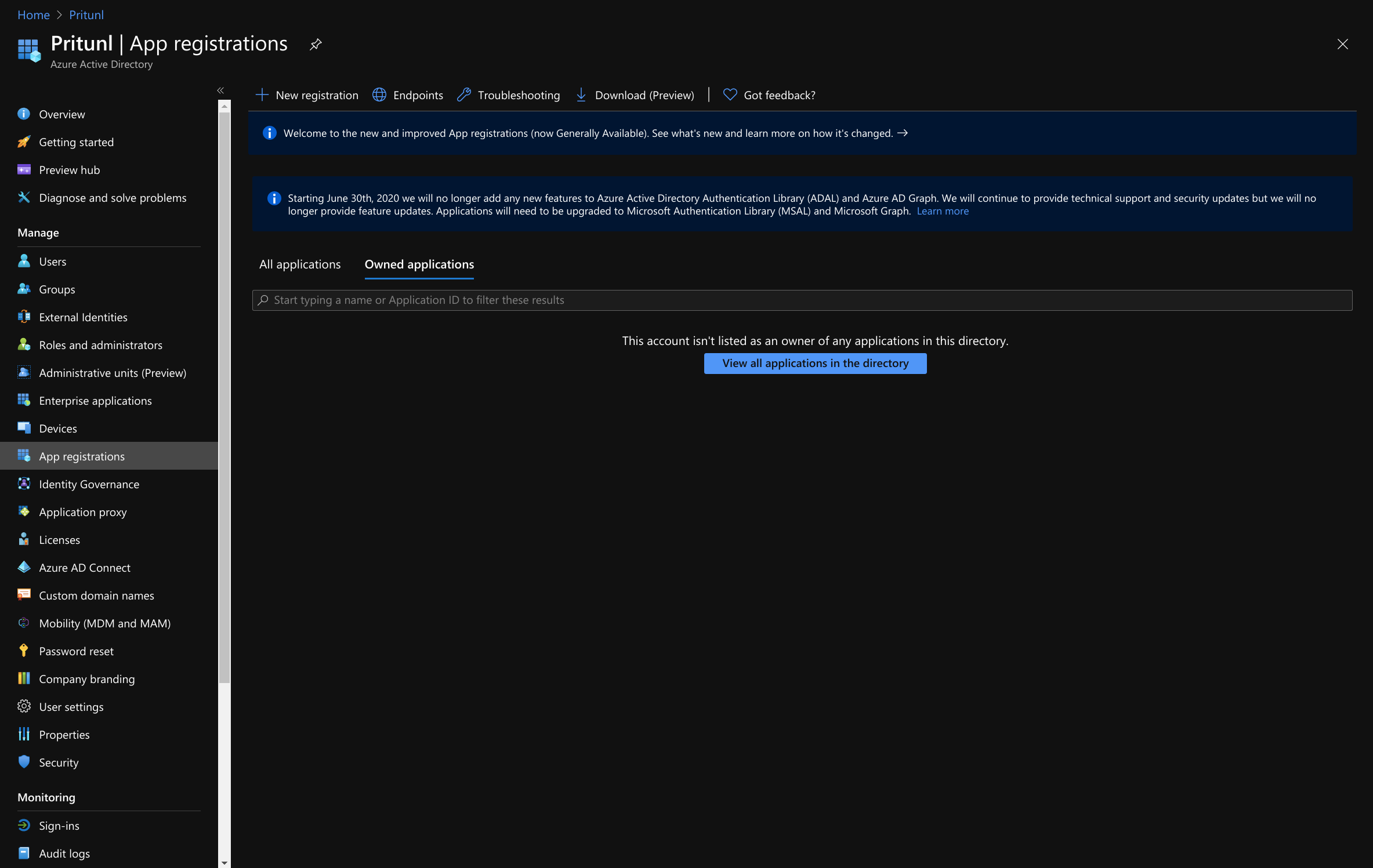Viewport: 1373px width, 868px height.
Task: Click the pin blade icon
Action: coord(316,44)
